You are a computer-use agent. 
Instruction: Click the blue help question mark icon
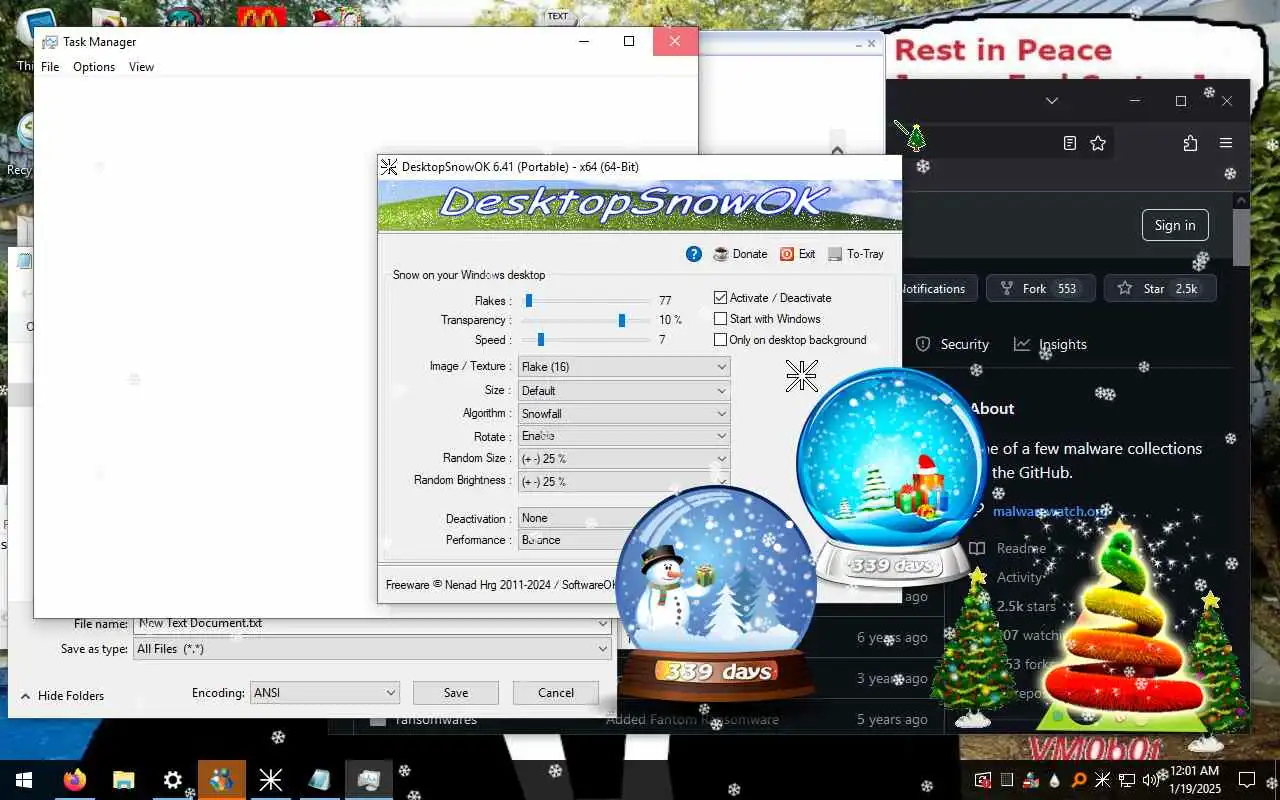click(x=694, y=254)
